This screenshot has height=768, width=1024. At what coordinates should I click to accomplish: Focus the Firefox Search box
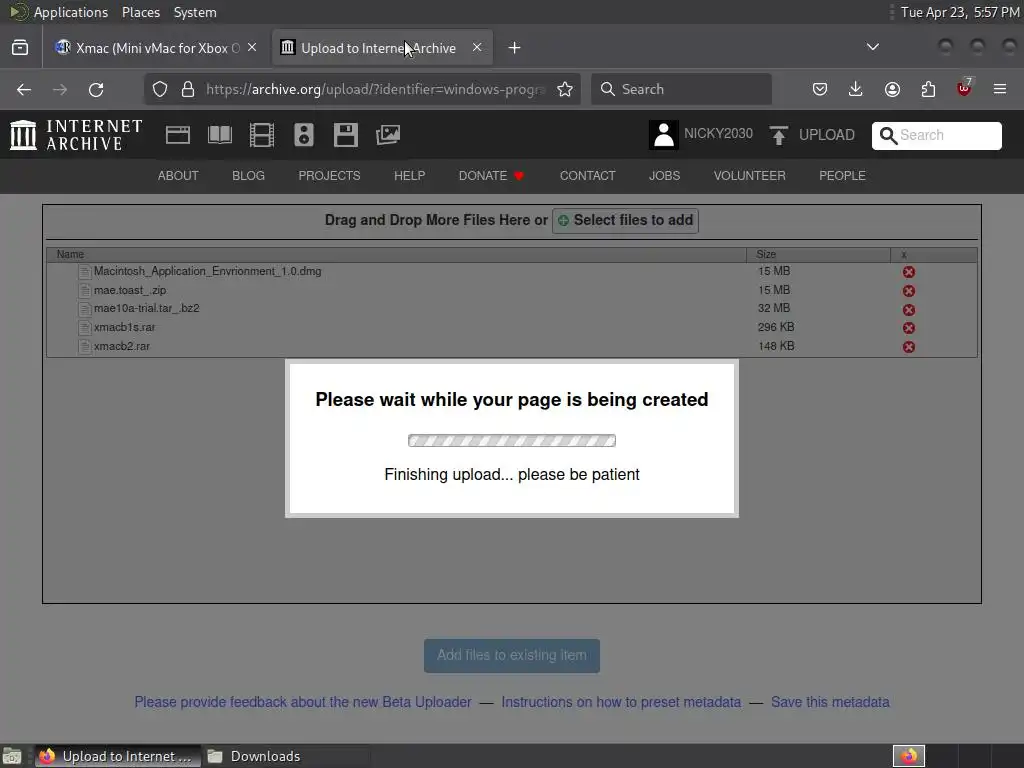[681, 89]
